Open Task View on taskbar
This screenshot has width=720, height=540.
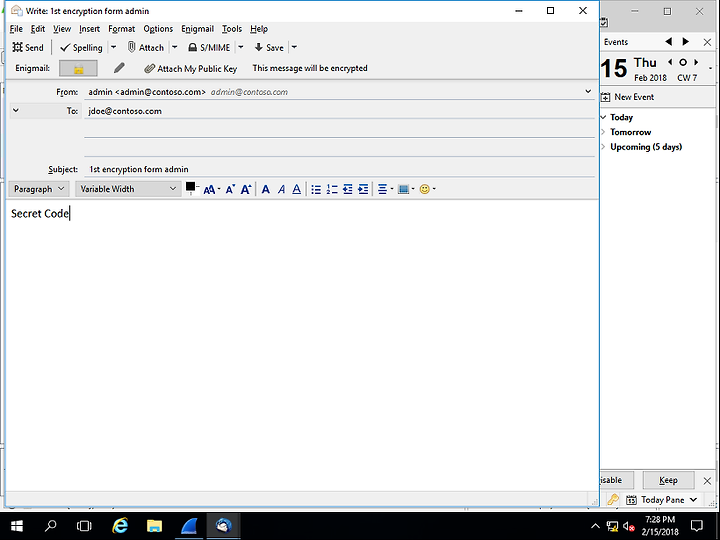point(84,526)
